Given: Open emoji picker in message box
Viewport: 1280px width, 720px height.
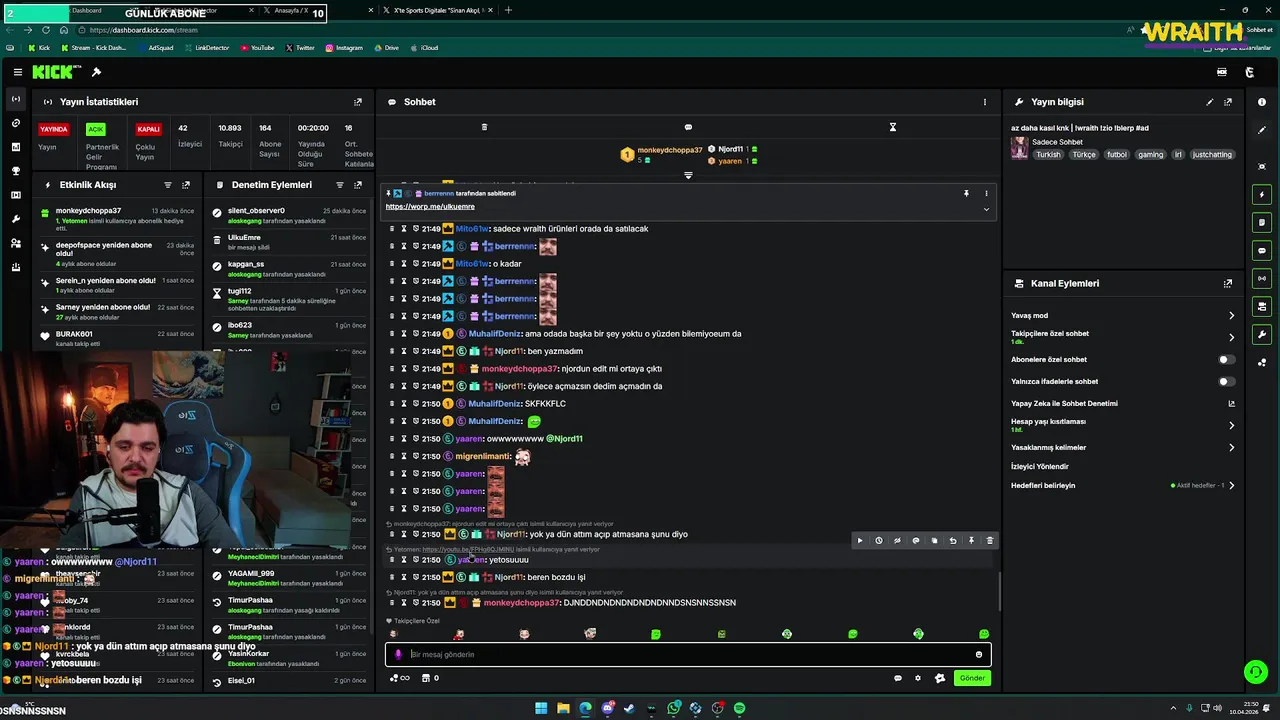Looking at the screenshot, I should click(x=979, y=654).
